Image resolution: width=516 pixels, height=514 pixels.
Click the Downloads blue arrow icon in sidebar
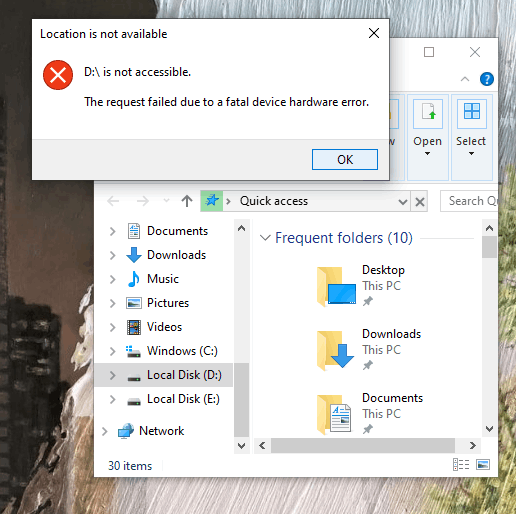click(134, 255)
